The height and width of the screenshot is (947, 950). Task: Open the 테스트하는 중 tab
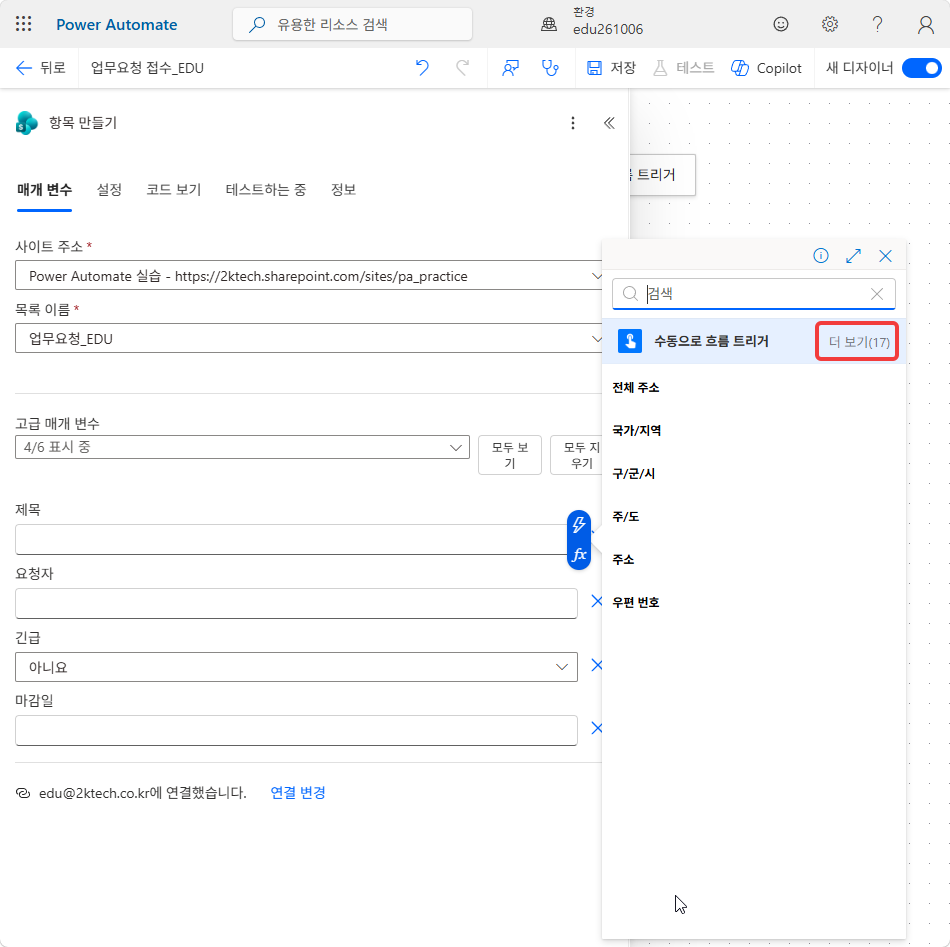265,190
